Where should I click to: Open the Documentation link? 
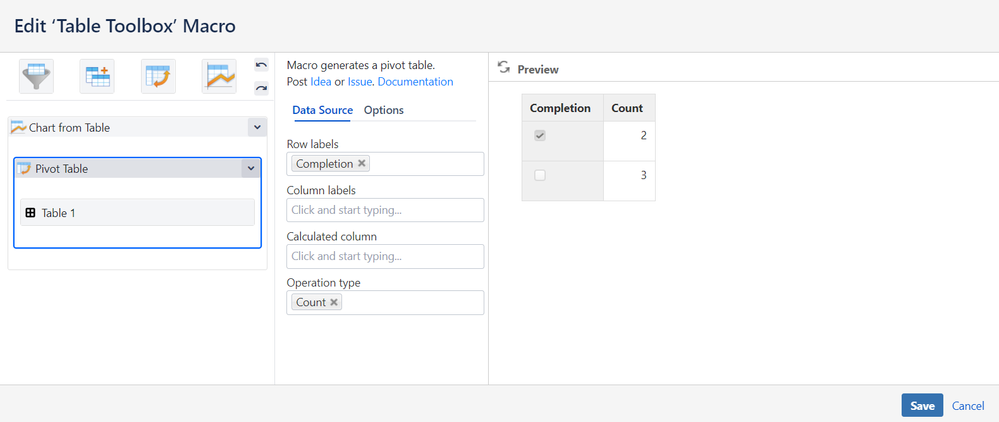[x=415, y=82]
